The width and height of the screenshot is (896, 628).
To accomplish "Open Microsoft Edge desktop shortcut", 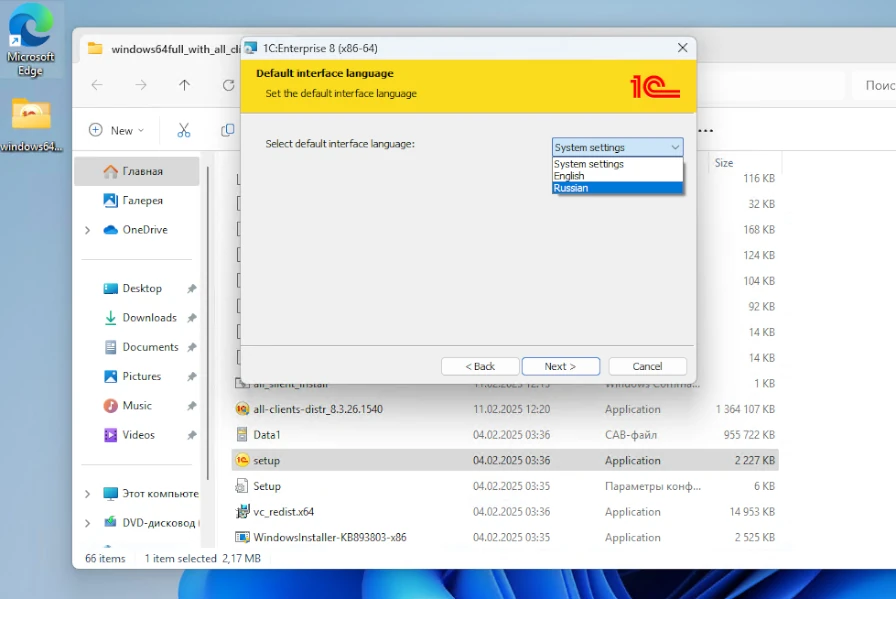I will pyautogui.click(x=30, y=40).
